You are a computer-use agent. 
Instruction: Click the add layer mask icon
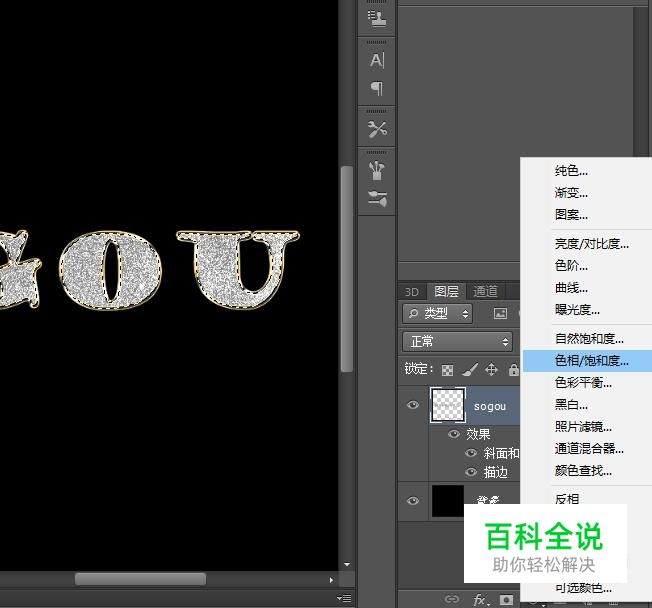click(x=506, y=599)
